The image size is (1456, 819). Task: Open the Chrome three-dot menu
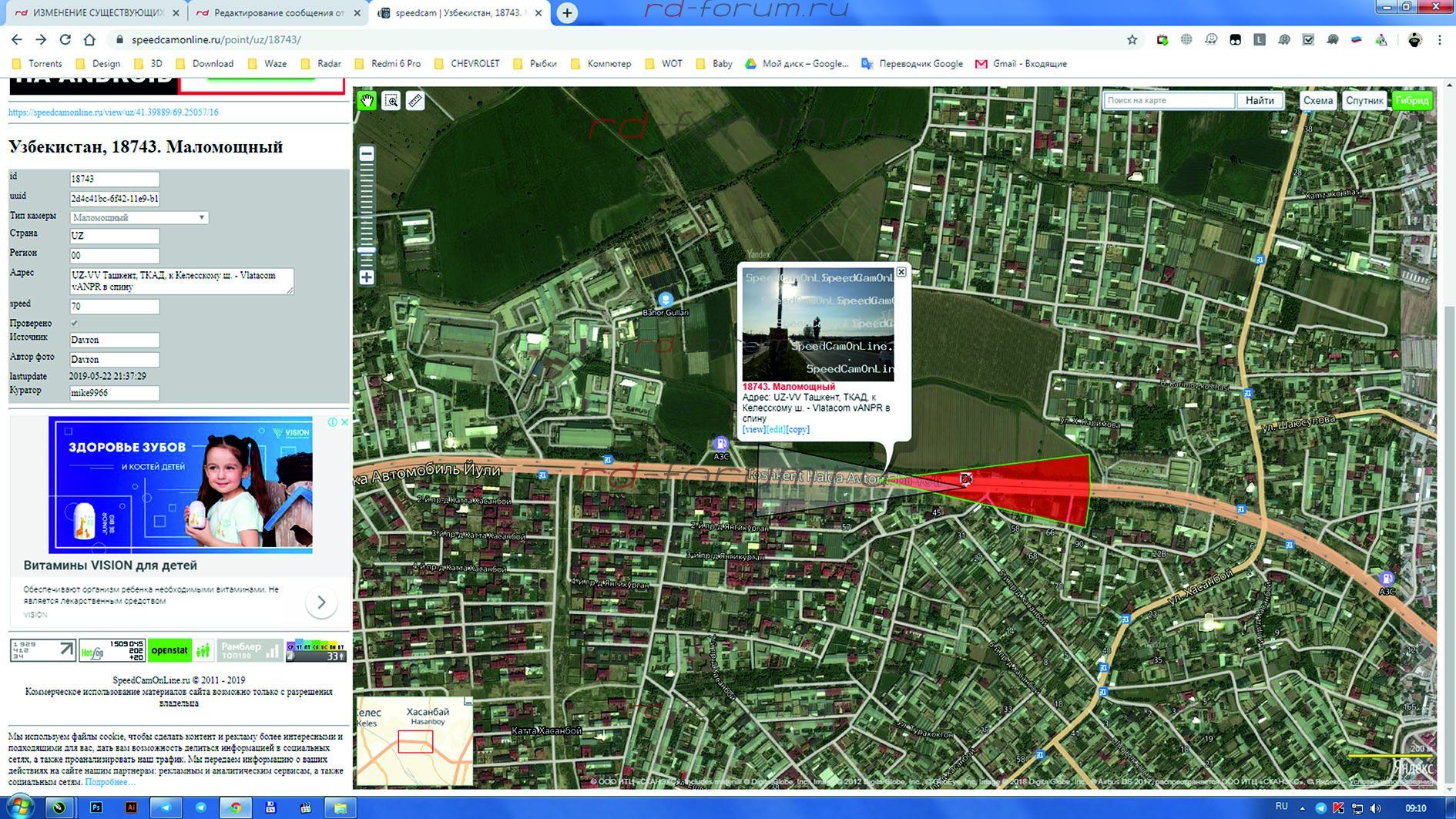point(1439,39)
